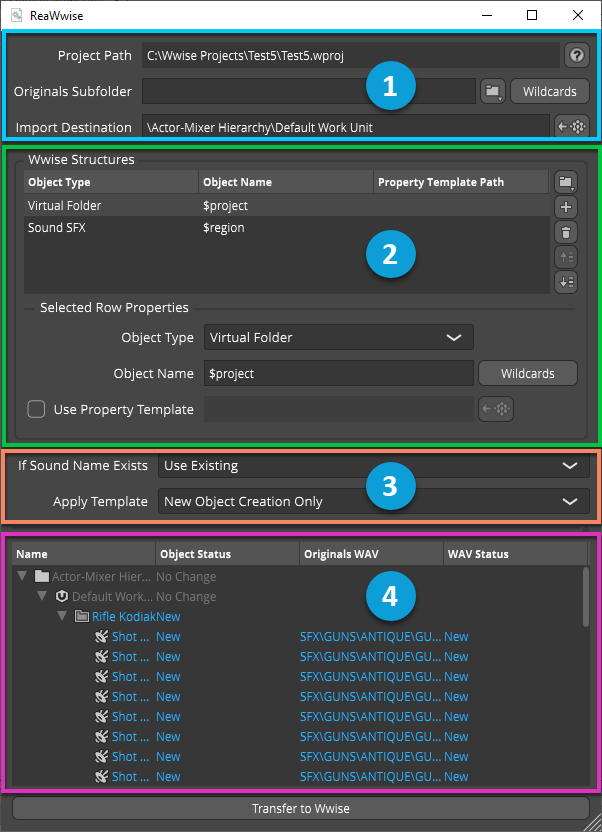Screen dimensions: 602x832
Task: Click the help question mark icon
Action: pyautogui.click(x=576, y=55)
